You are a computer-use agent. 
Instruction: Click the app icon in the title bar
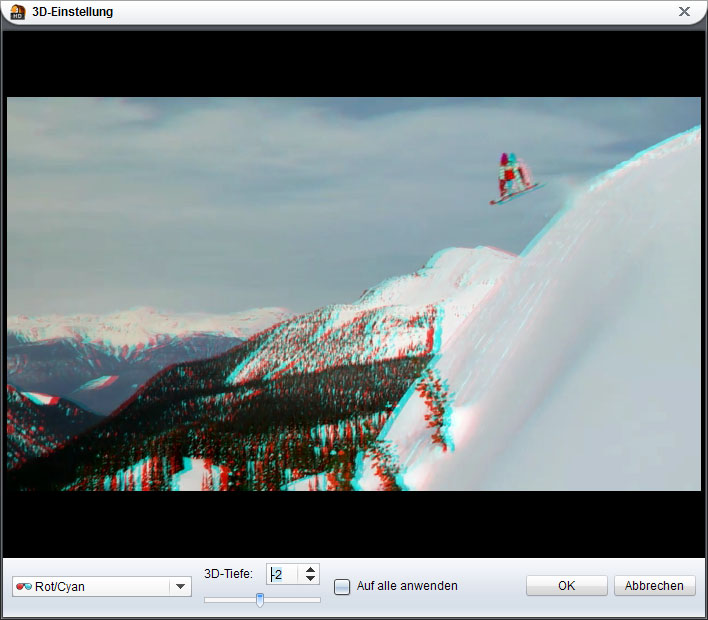point(17,12)
